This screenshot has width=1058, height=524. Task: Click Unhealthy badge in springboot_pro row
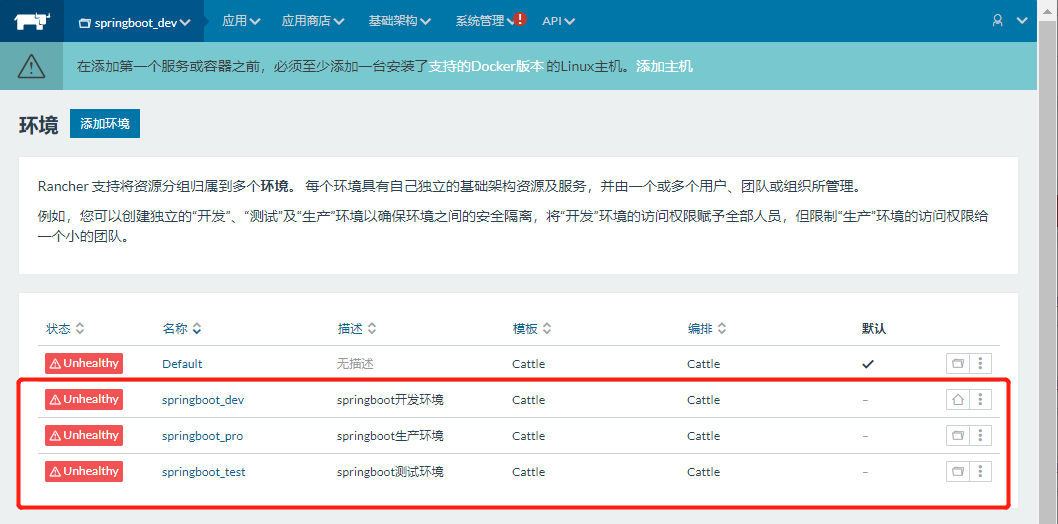point(84,436)
